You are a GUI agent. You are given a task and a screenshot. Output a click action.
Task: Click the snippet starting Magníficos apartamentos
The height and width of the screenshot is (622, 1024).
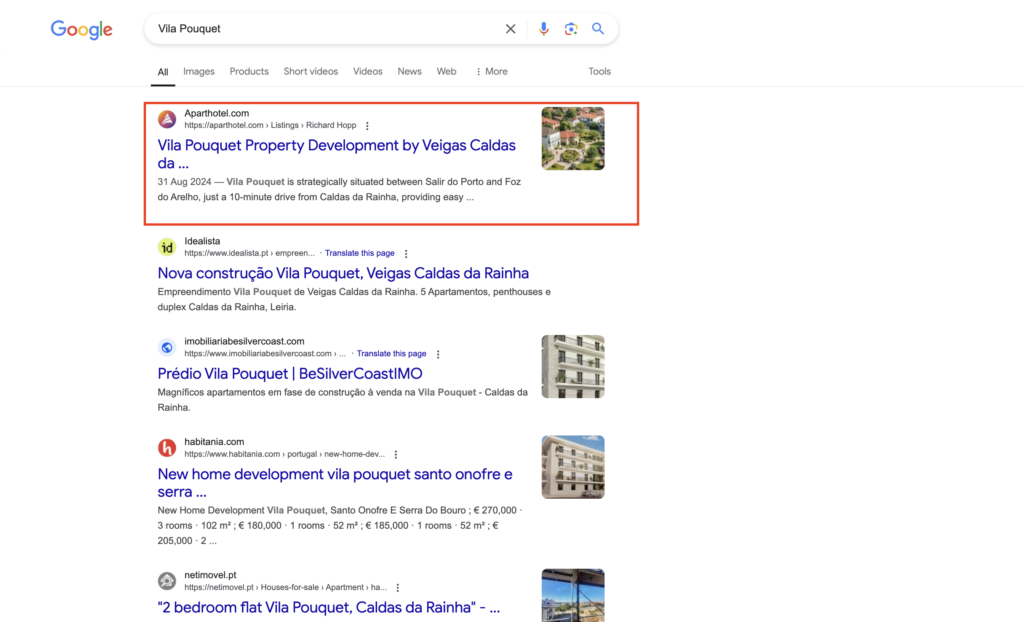click(x=343, y=400)
